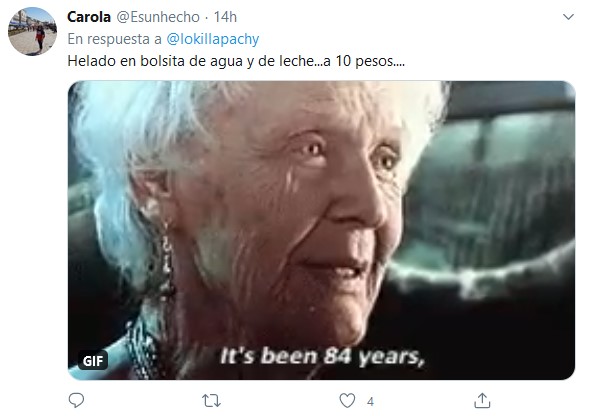The height and width of the screenshot is (416, 590).
Task: Open the share tweet icon
Action: (x=482, y=400)
